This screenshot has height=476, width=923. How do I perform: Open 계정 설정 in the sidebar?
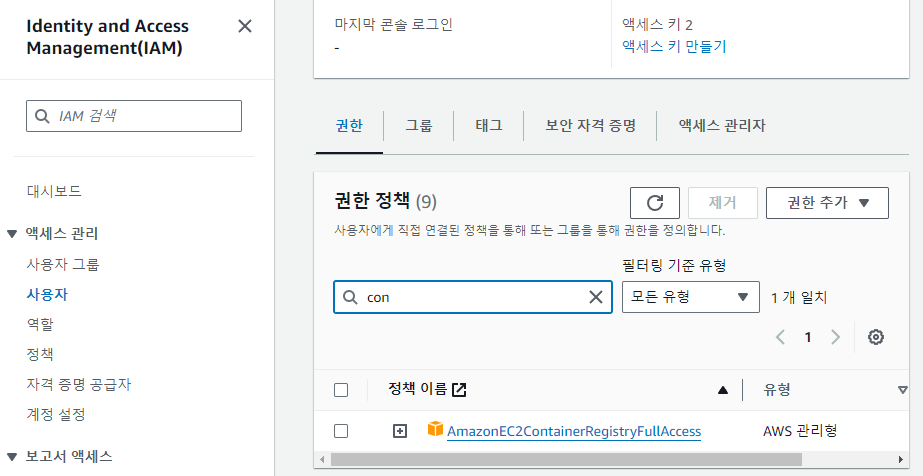[x=56, y=414]
